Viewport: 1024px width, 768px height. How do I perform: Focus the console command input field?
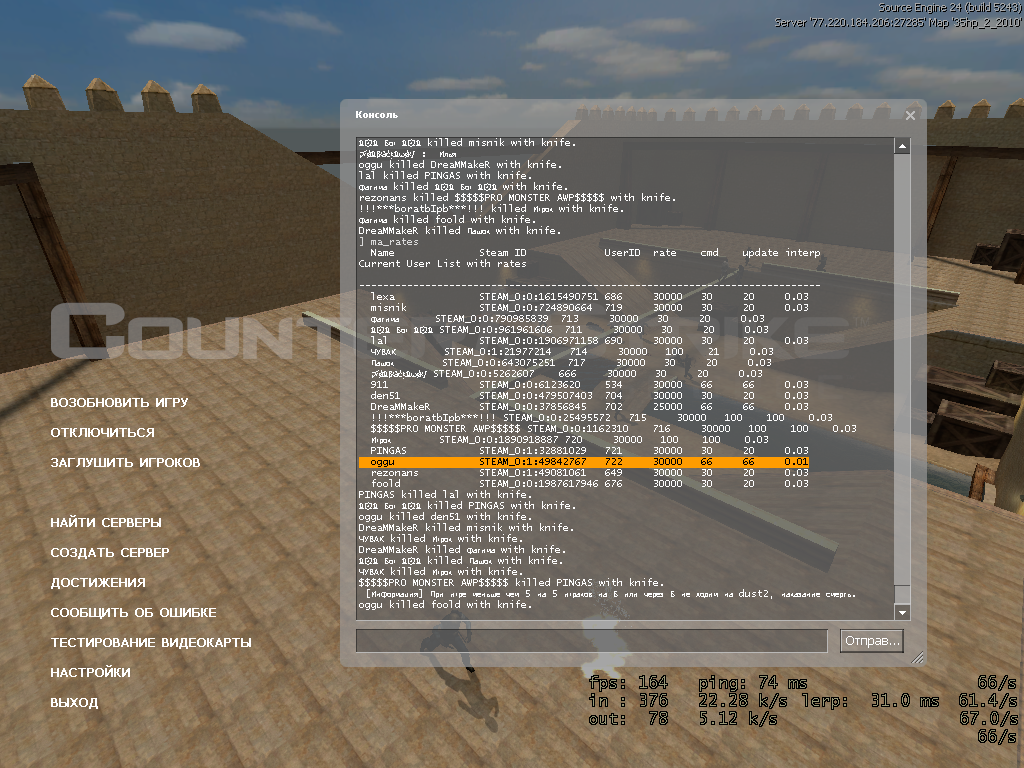[592, 641]
